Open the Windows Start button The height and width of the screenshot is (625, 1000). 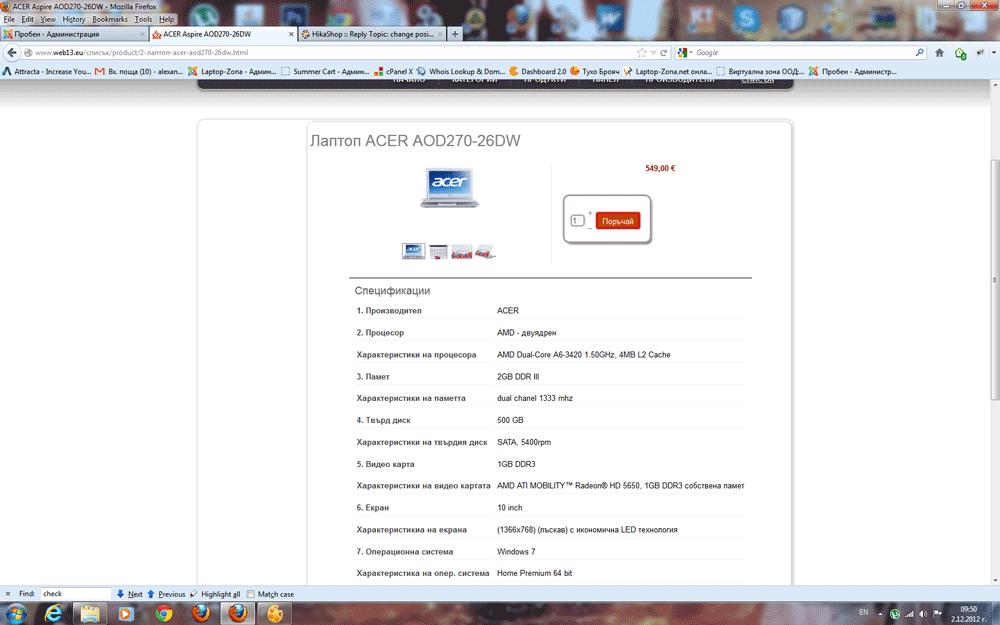point(15,614)
